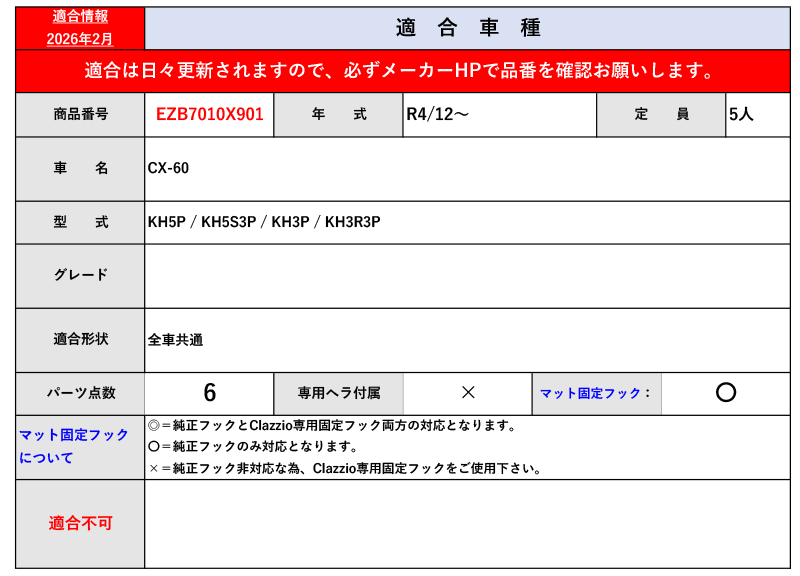Click the red 適合不可 label
This screenshot has width=800, height=576.
tap(80, 523)
